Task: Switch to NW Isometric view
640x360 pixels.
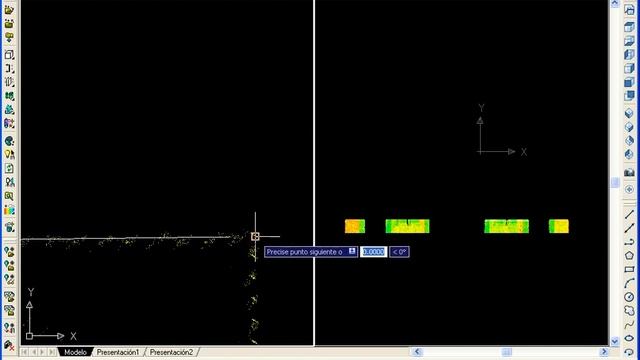Action: pos(629,155)
